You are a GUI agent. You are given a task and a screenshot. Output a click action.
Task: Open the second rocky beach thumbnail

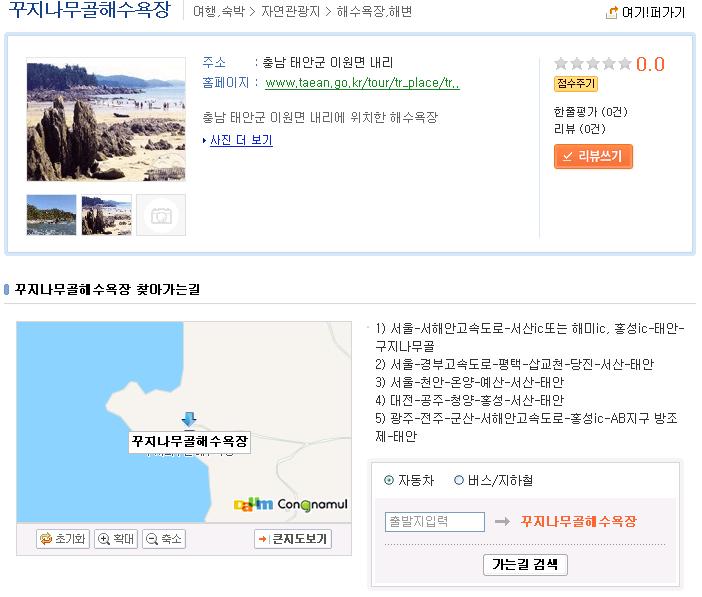click(107, 215)
